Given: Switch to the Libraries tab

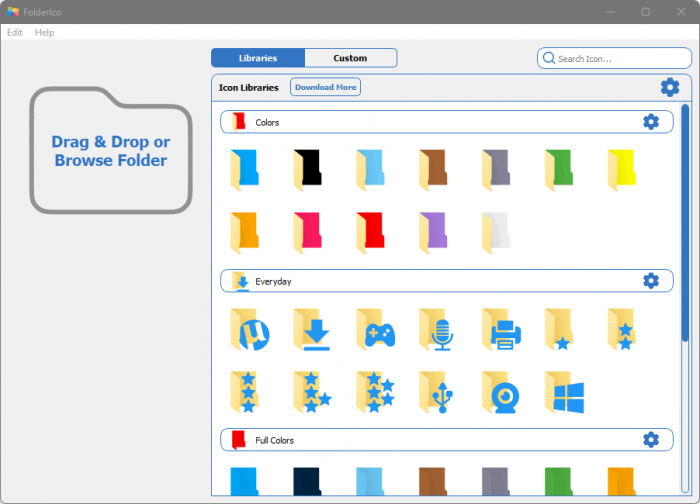Looking at the screenshot, I should pos(258,58).
